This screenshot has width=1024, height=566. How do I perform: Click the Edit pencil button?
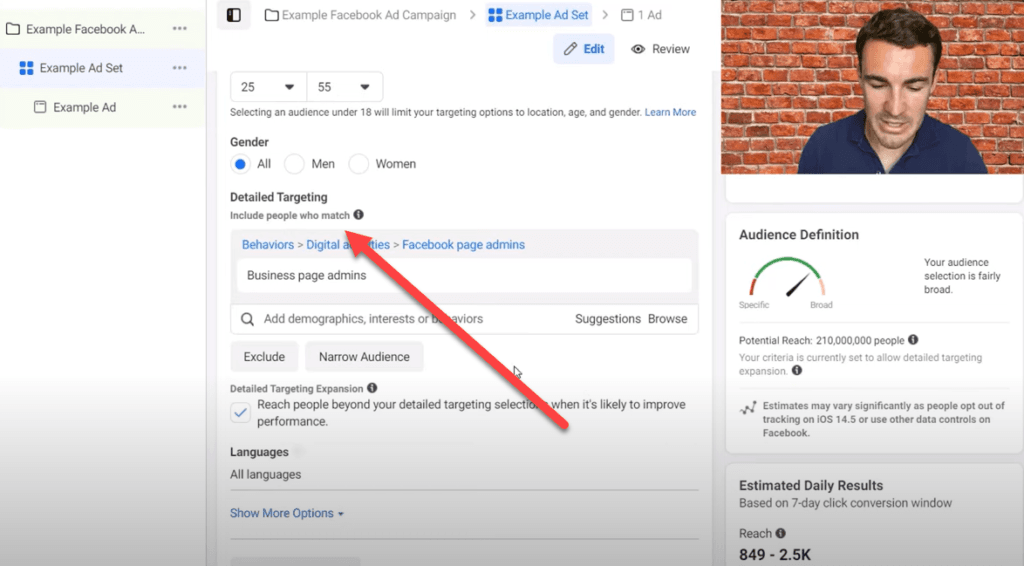click(x=584, y=49)
